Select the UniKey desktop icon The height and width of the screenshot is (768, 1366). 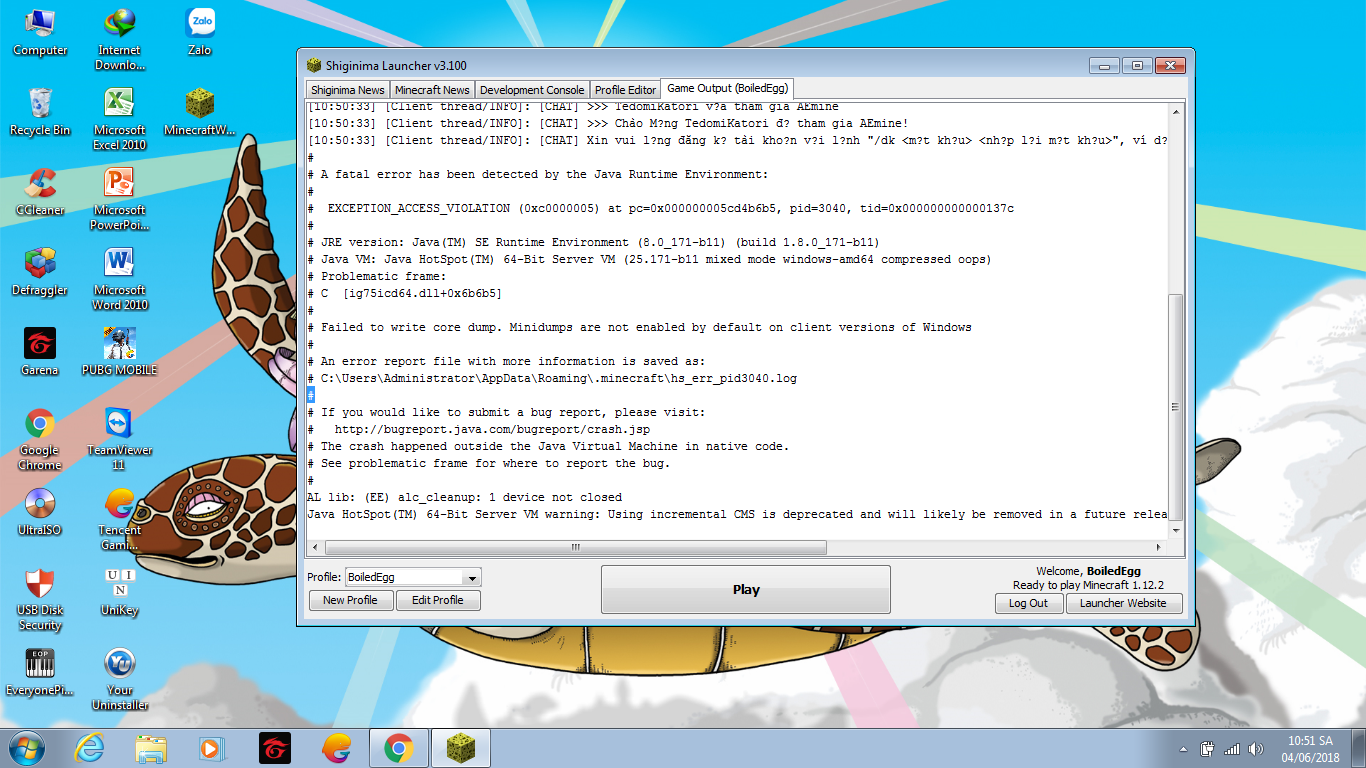point(120,592)
